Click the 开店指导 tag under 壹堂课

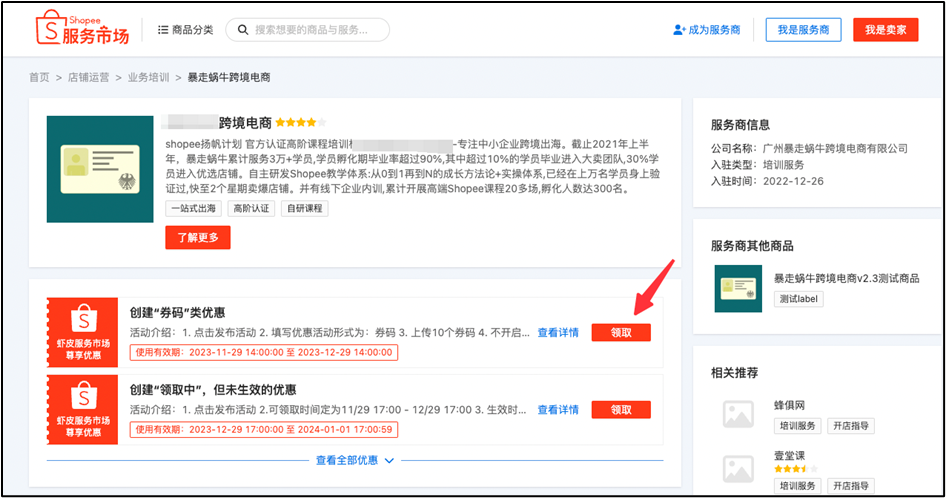(x=851, y=486)
